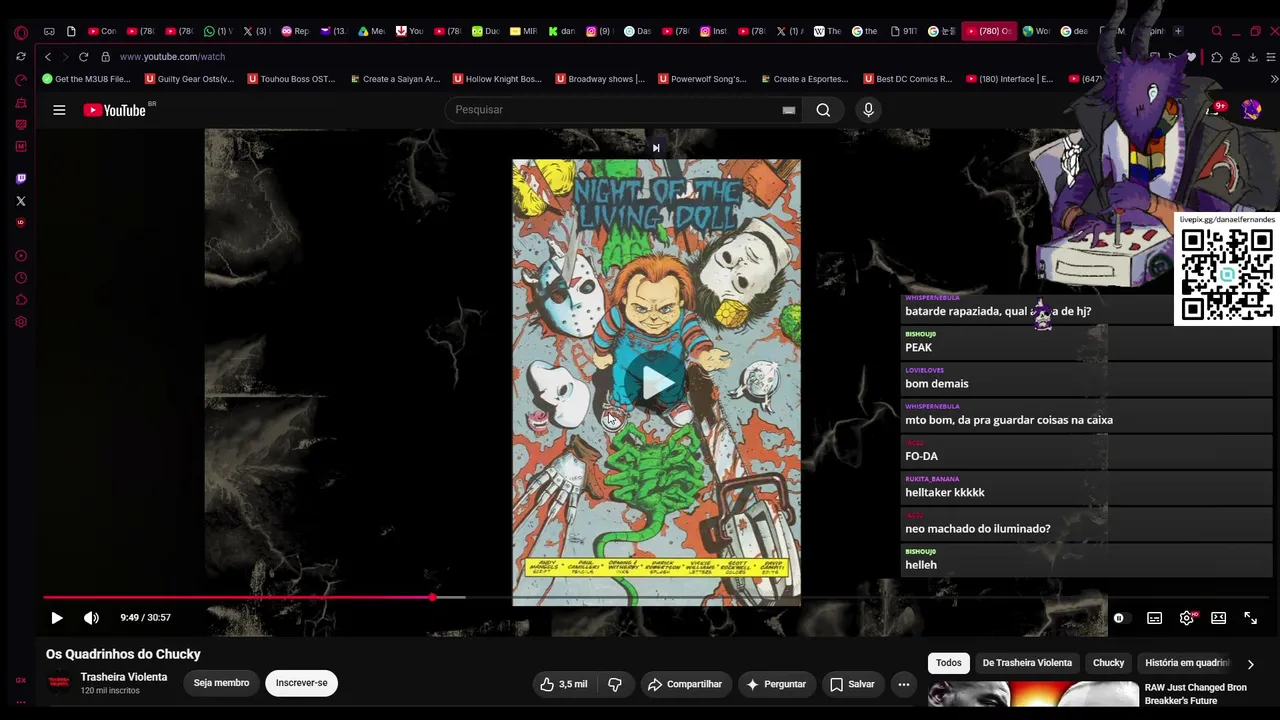Switch to the Duolingo tab
The width and height of the screenshot is (1280, 720).
485,31
